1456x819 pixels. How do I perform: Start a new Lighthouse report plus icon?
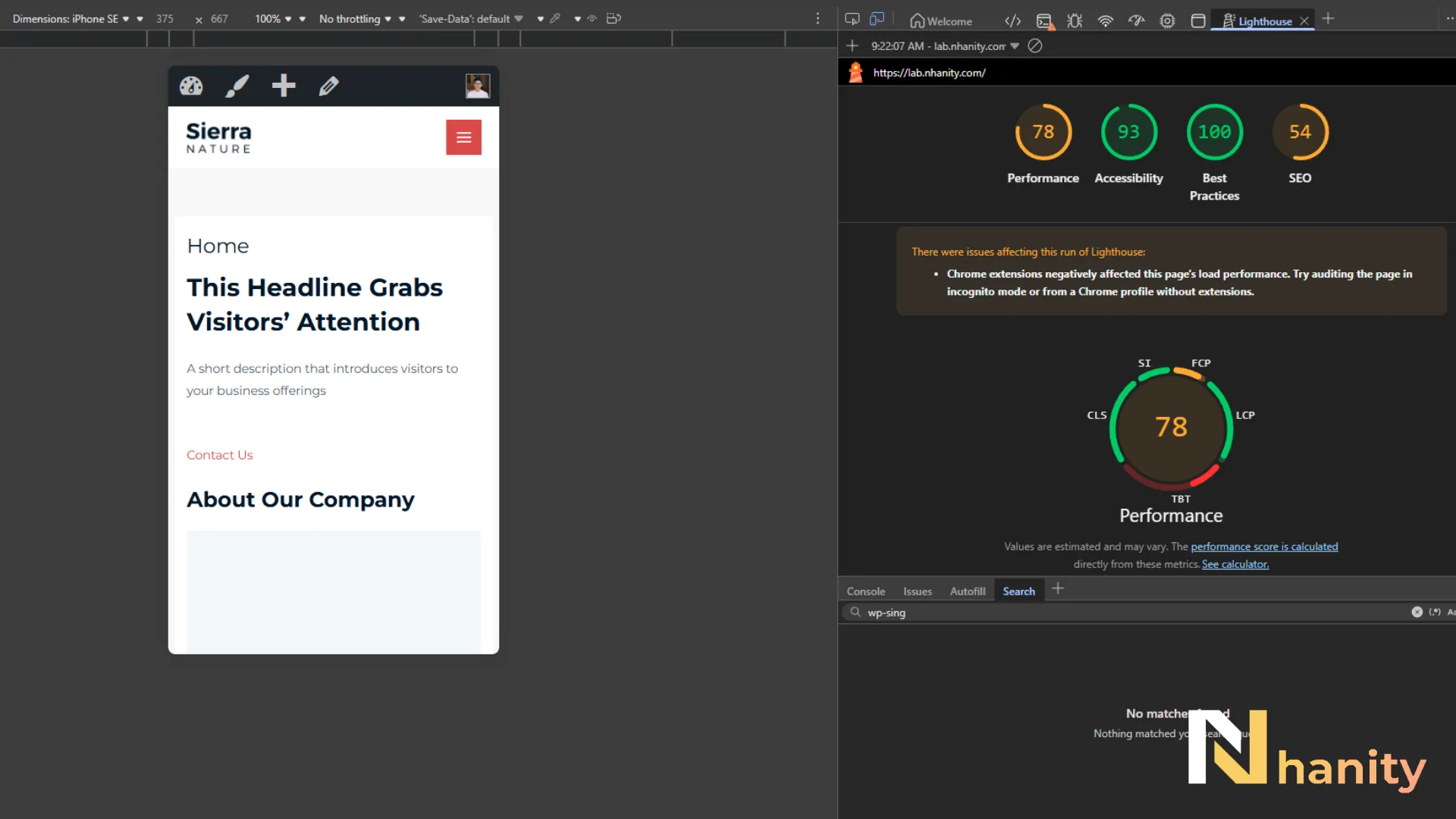coord(852,45)
